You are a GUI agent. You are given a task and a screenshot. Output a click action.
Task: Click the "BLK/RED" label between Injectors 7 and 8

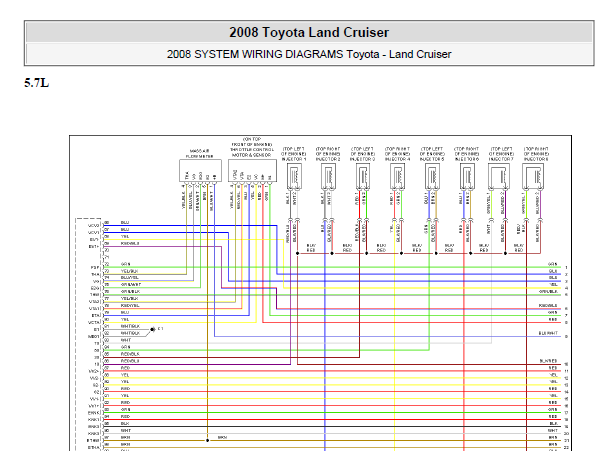click(x=519, y=248)
